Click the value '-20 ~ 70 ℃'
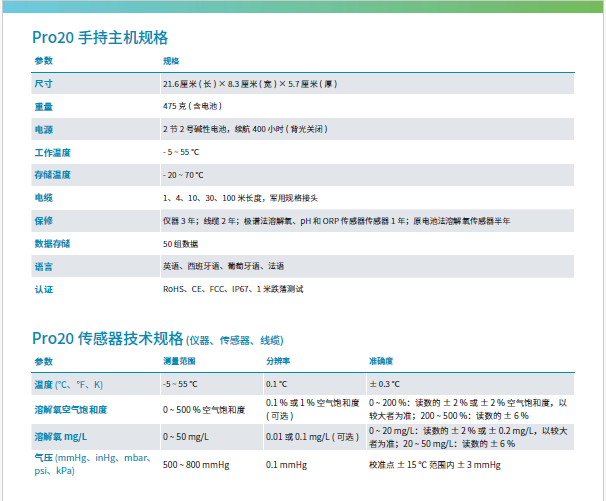 tap(183, 175)
